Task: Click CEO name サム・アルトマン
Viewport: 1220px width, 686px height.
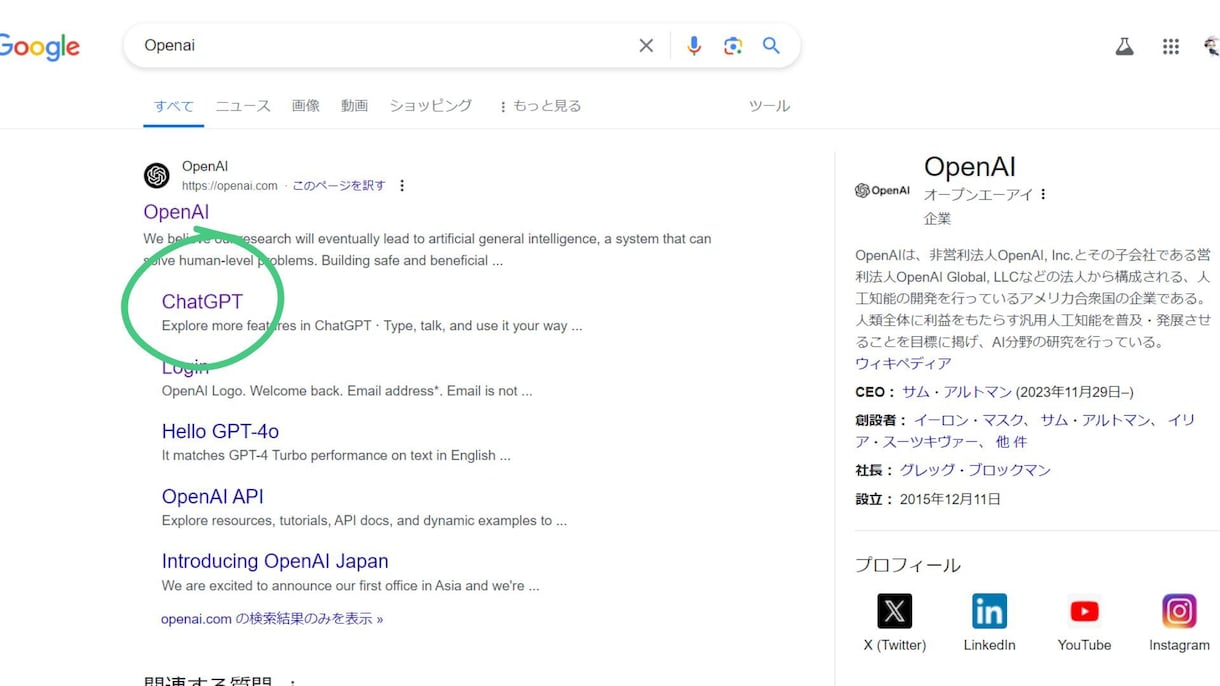Action: (x=957, y=392)
